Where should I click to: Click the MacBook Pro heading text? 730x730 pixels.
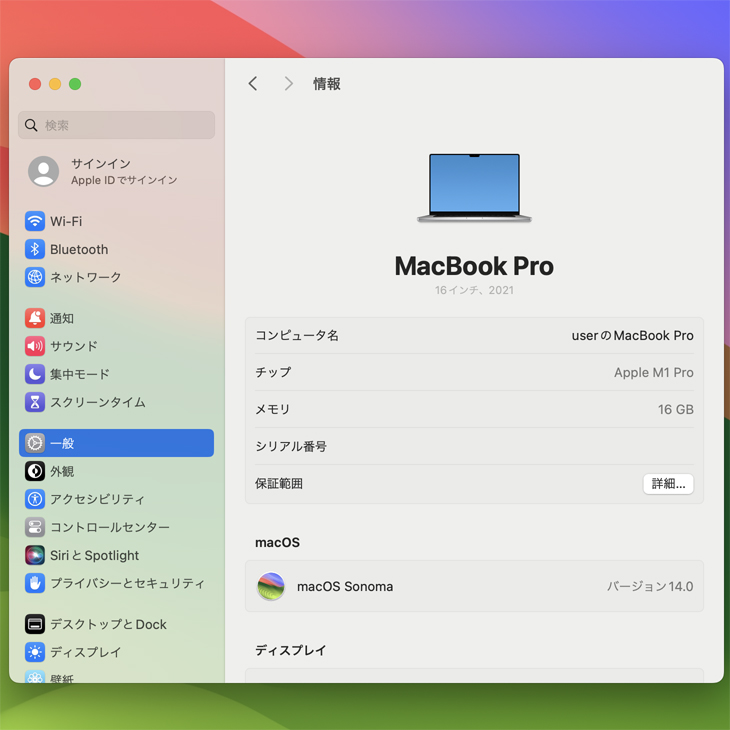(x=474, y=266)
